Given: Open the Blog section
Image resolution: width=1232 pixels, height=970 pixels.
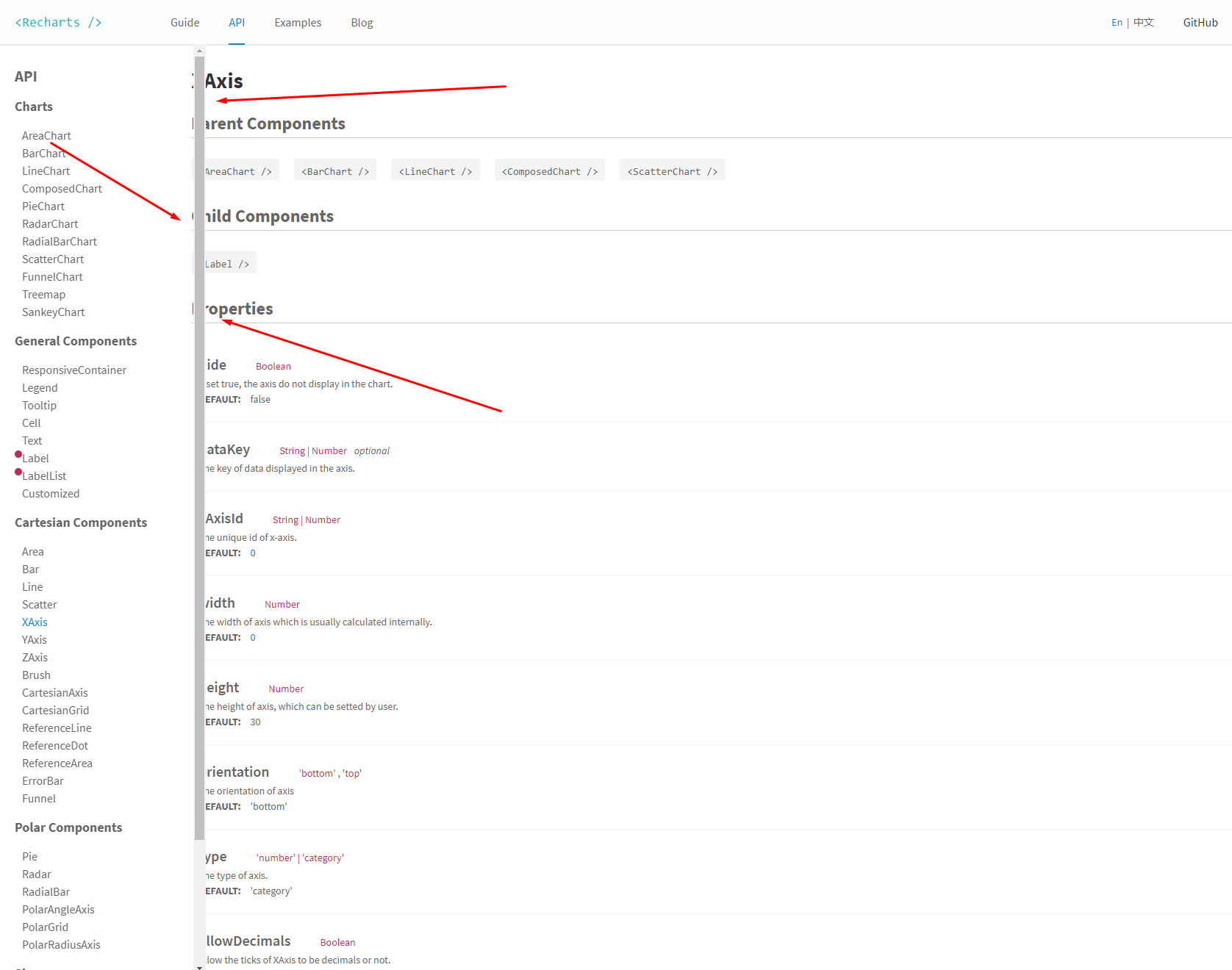Looking at the screenshot, I should (361, 22).
